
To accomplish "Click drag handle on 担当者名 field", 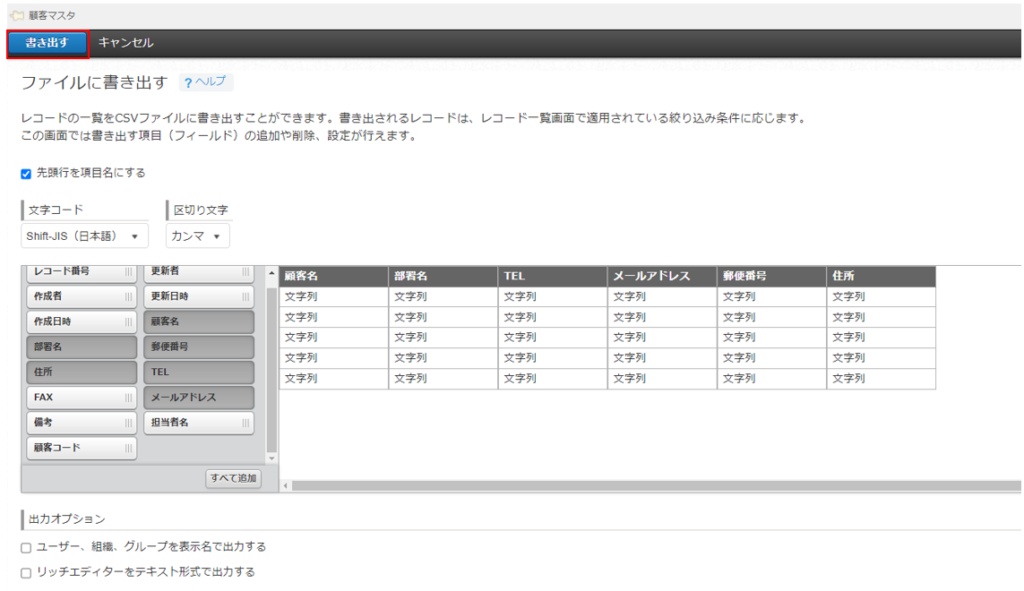I will coord(245,423).
